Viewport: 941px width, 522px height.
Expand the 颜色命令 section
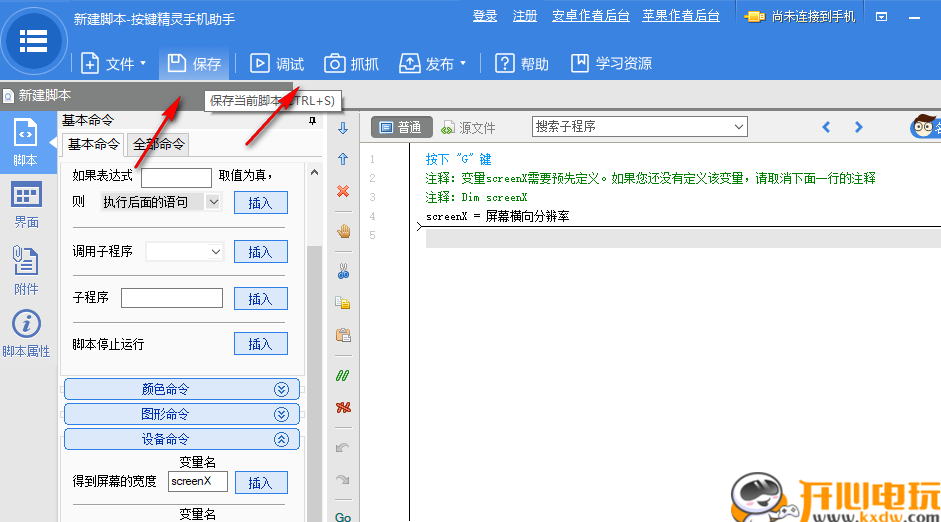[x=181, y=389]
